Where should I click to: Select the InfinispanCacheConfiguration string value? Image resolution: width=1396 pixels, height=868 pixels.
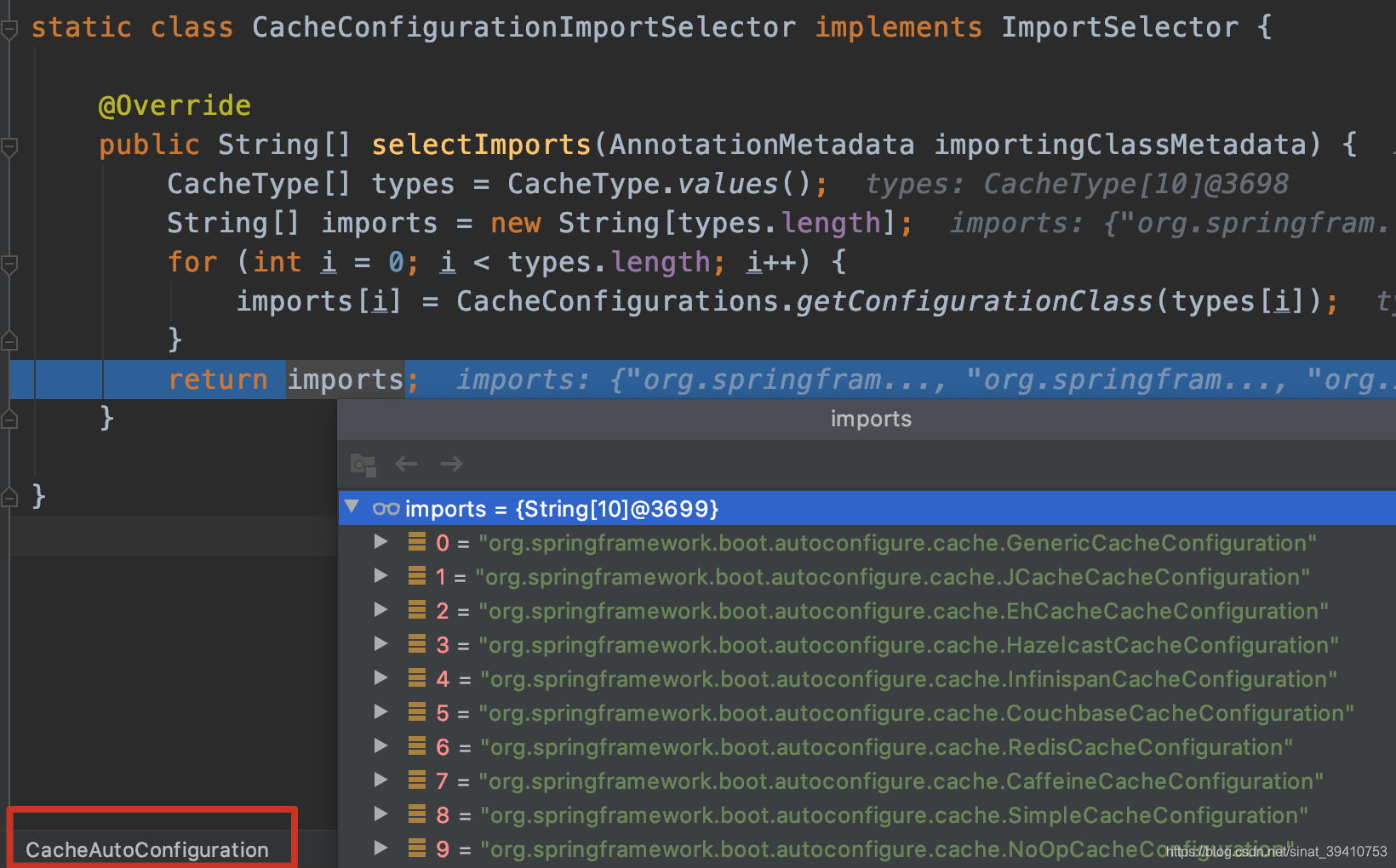tap(908, 679)
